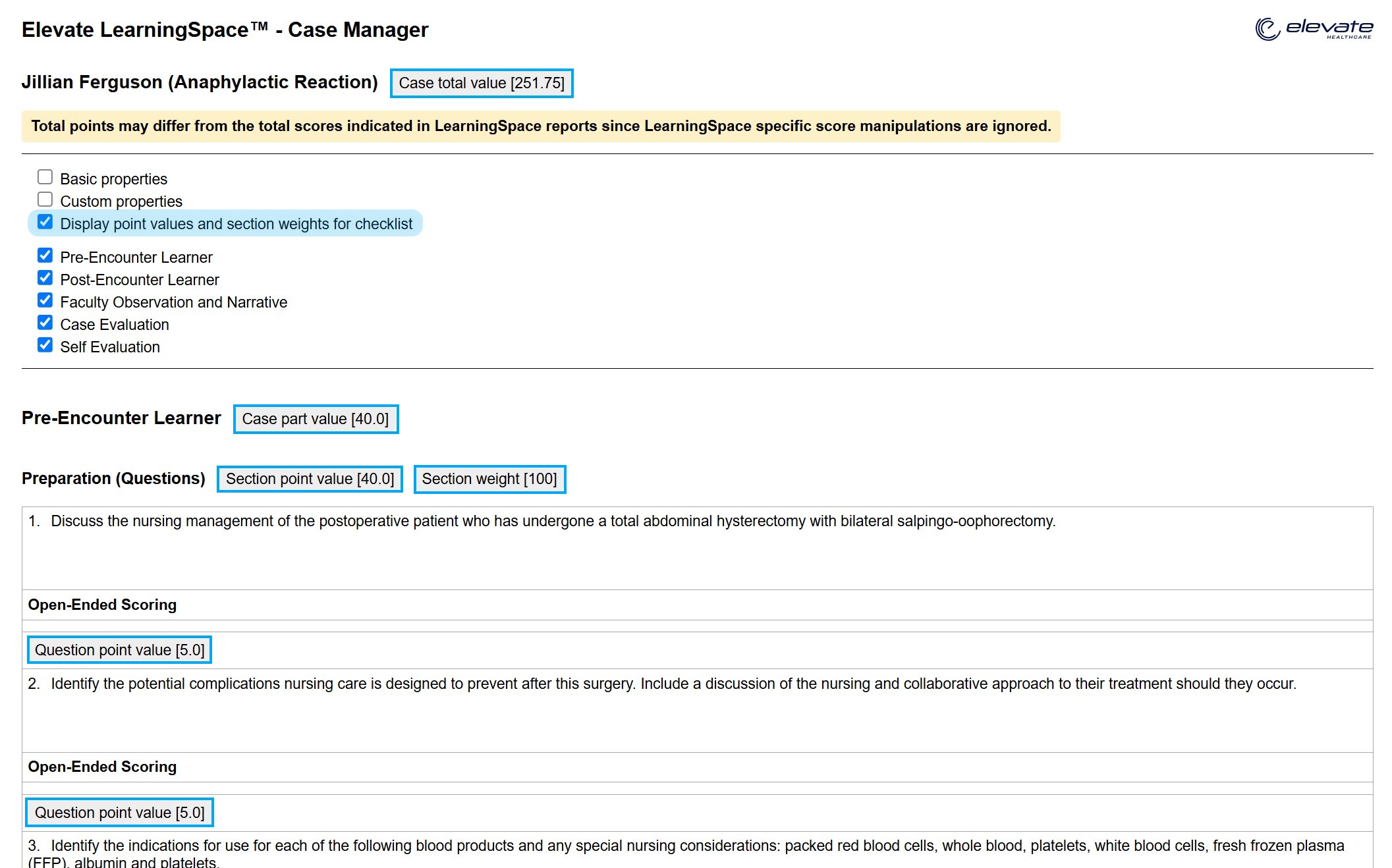Click question 2's Question point value badge

[x=119, y=813]
